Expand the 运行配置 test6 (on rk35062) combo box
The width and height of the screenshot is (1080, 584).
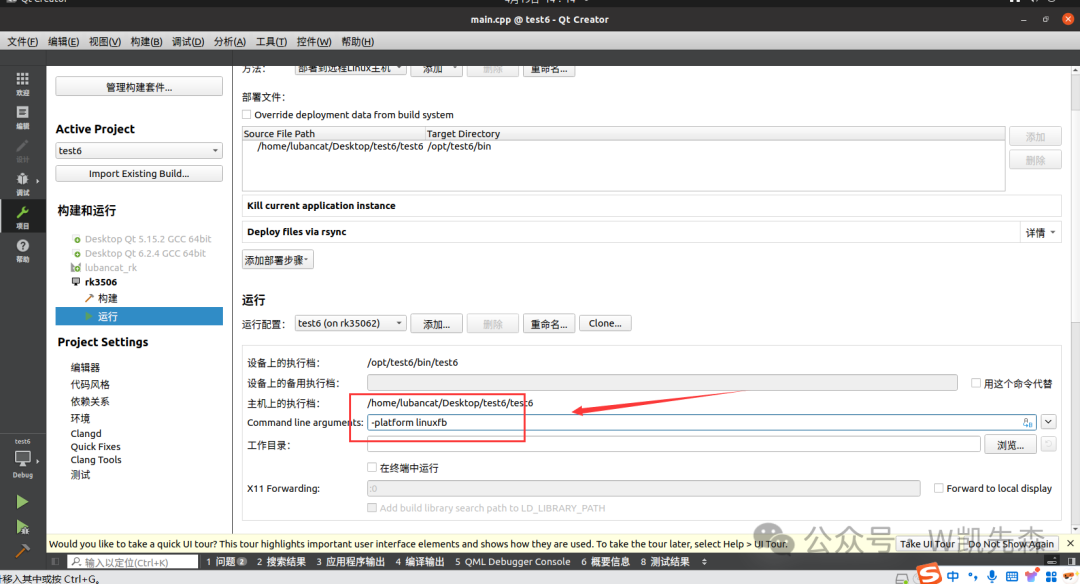coord(351,324)
